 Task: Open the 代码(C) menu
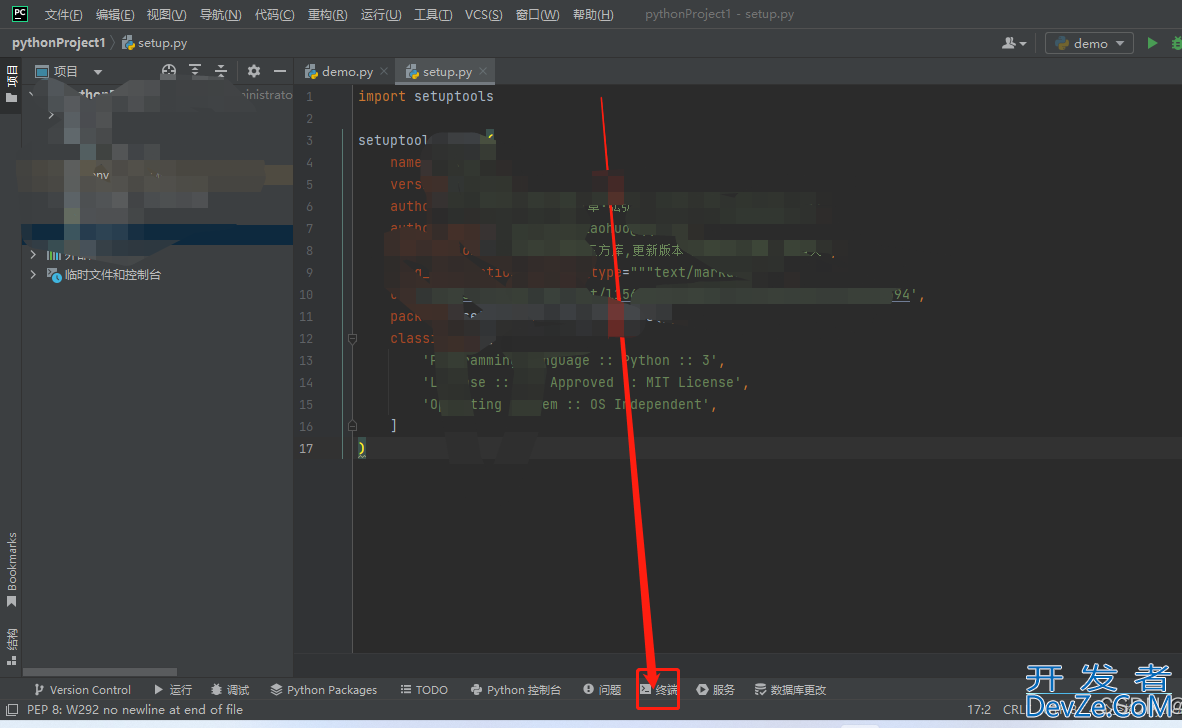pos(274,14)
